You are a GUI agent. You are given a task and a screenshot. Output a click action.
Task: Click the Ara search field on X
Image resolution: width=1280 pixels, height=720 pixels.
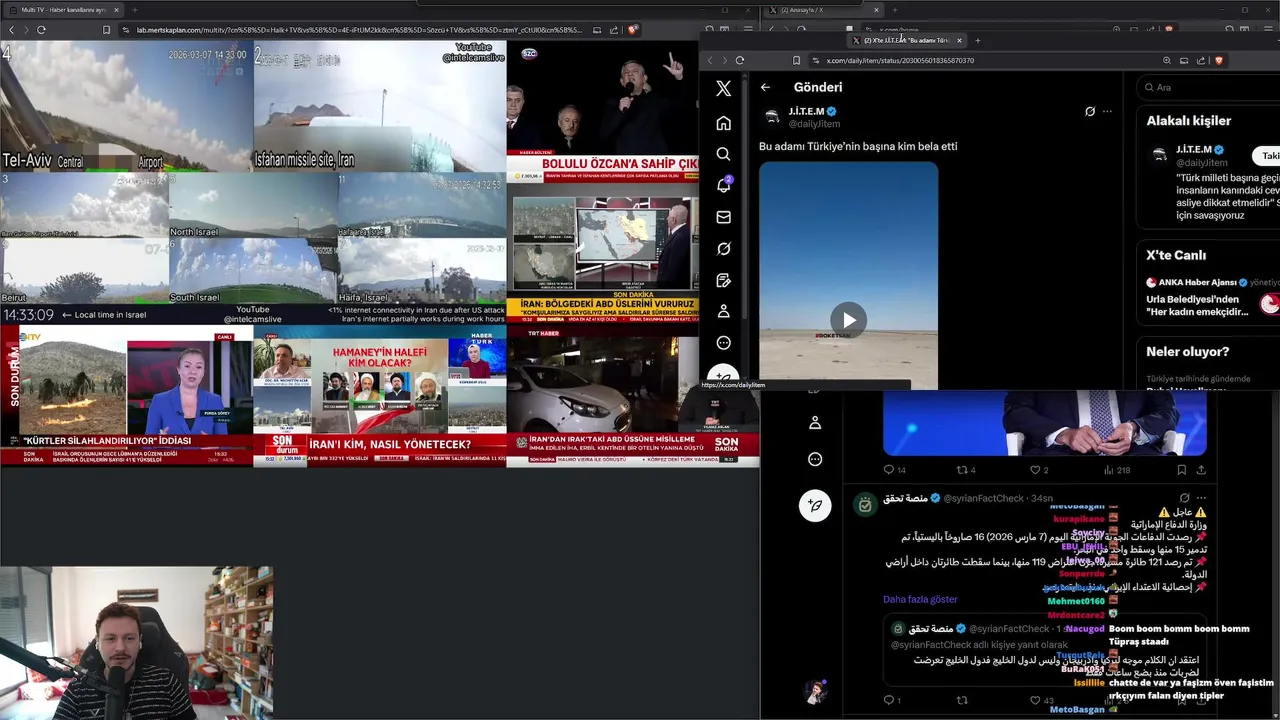(1210, 87)
